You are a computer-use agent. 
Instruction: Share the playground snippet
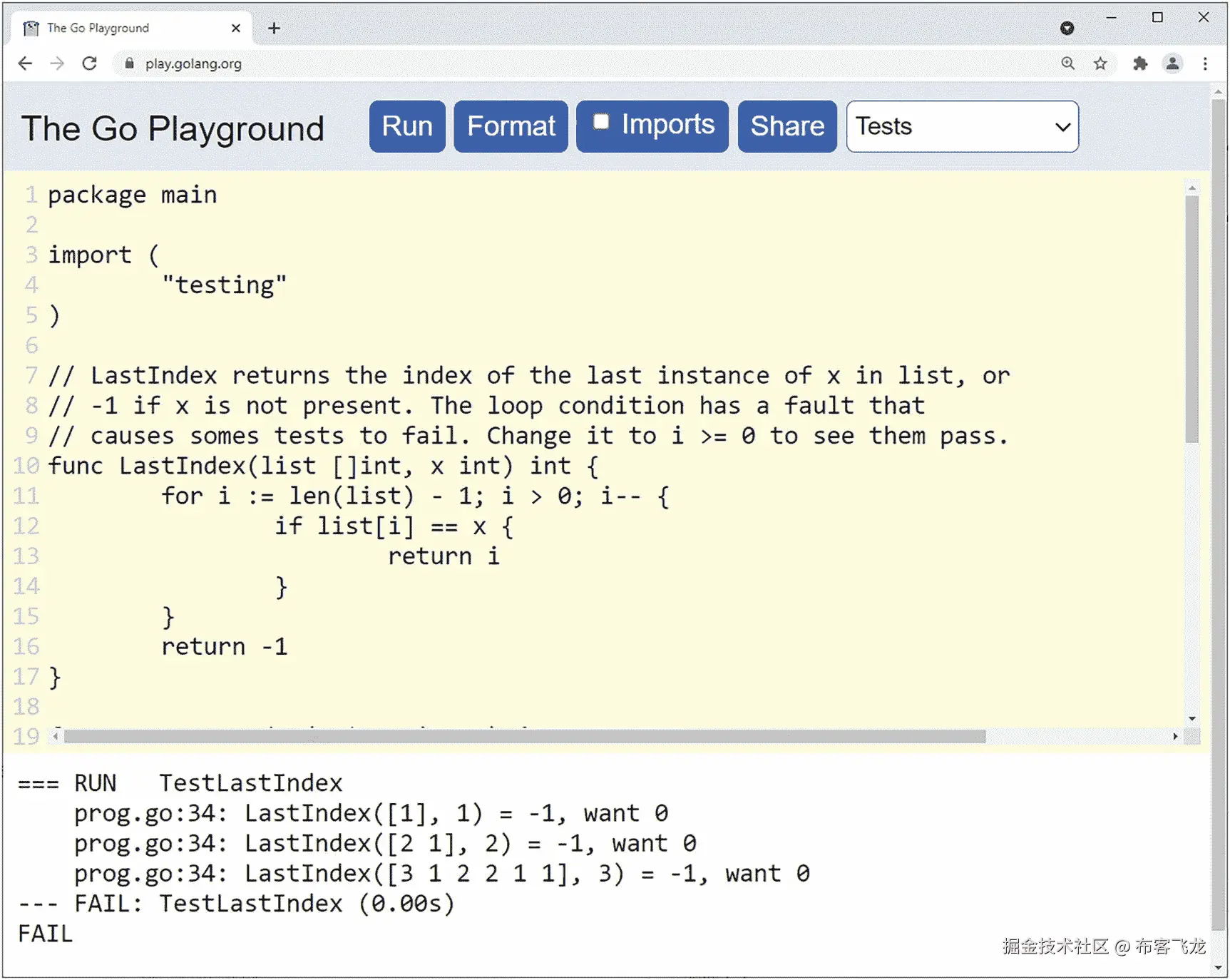pyautogui.click(x=787, y=126)
